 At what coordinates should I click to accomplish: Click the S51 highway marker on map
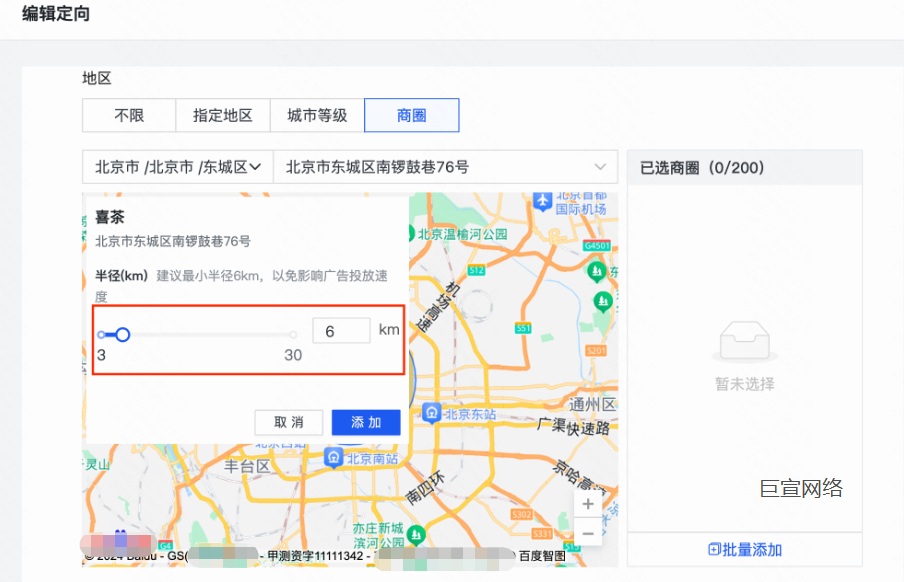click(522, 328)
